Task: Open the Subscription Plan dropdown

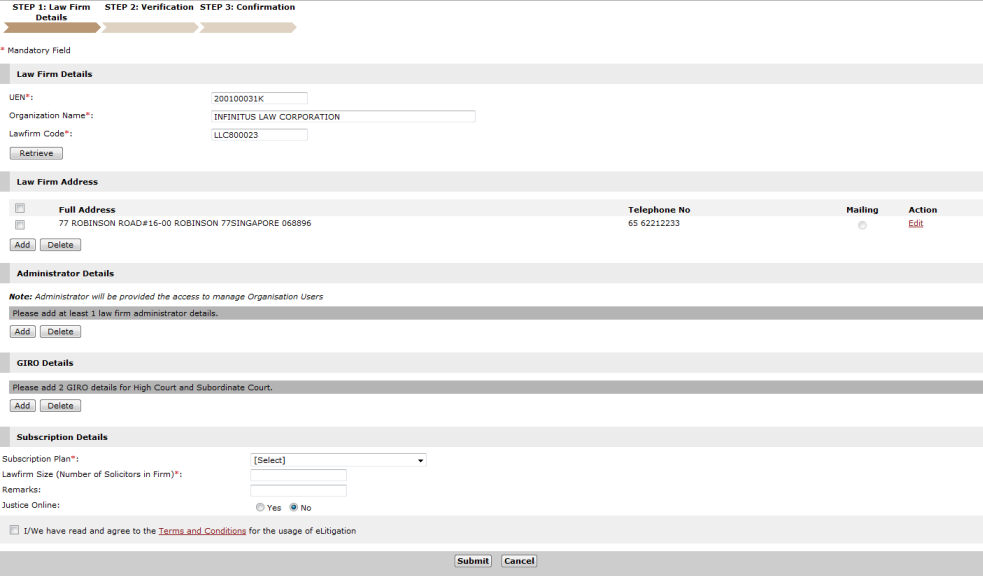Action: point(338,460)
